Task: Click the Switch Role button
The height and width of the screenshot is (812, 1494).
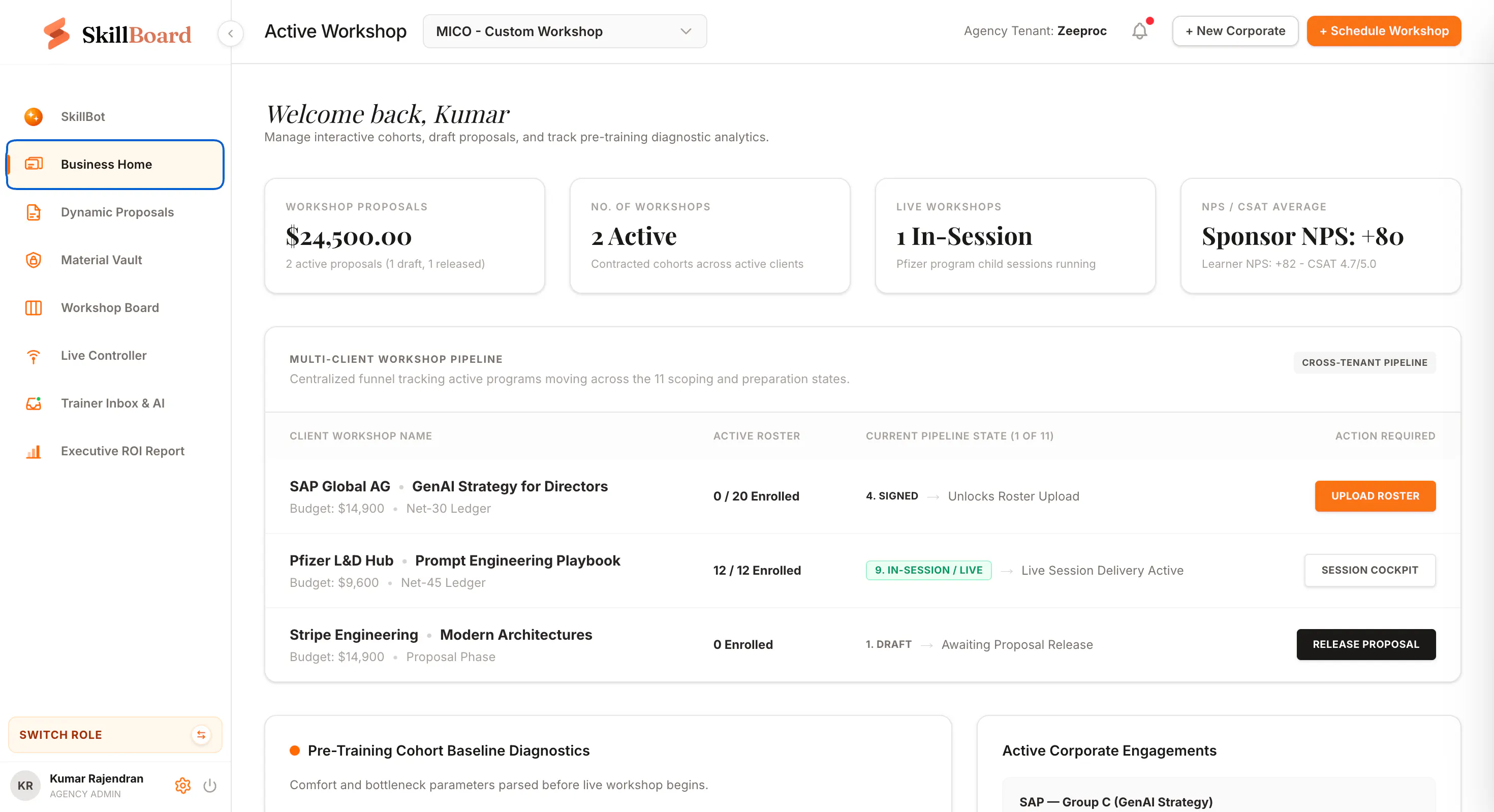Action: click(x=115, y=734)
